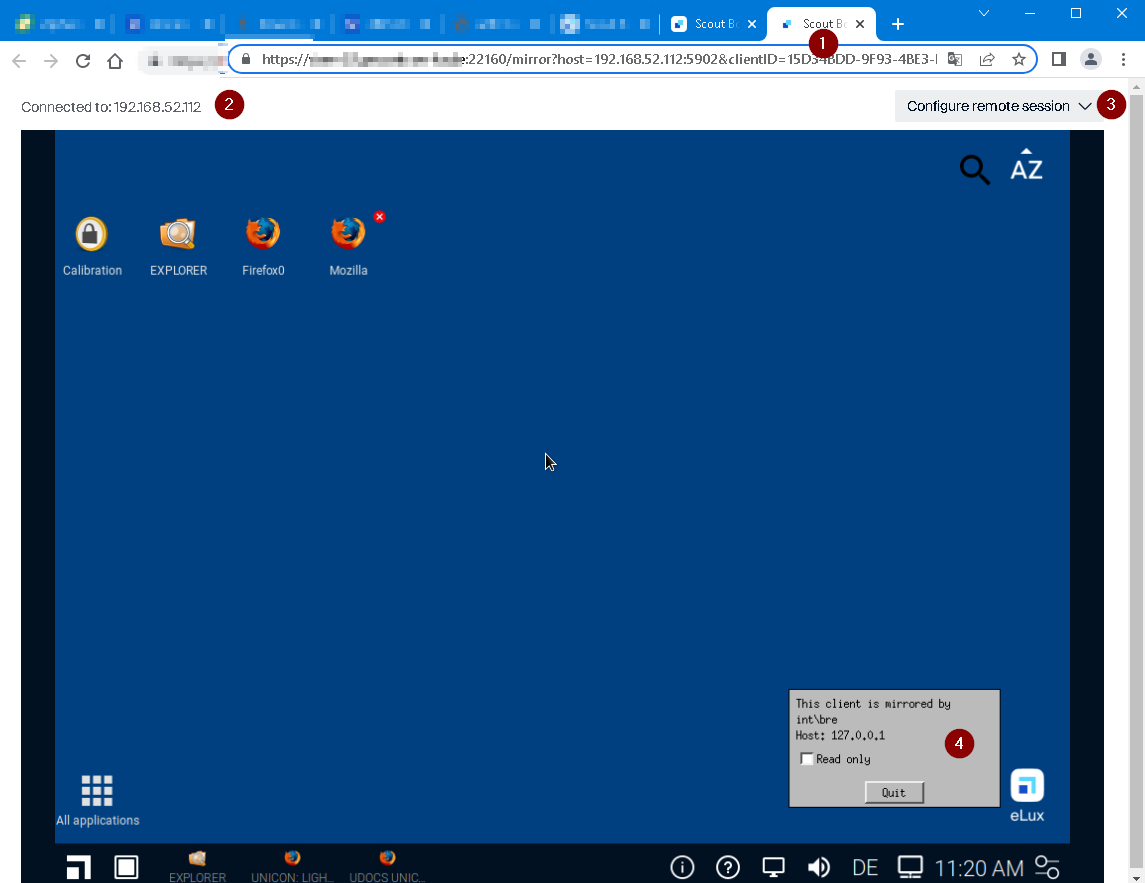Click the share page icon

click(x=987, y=60)
